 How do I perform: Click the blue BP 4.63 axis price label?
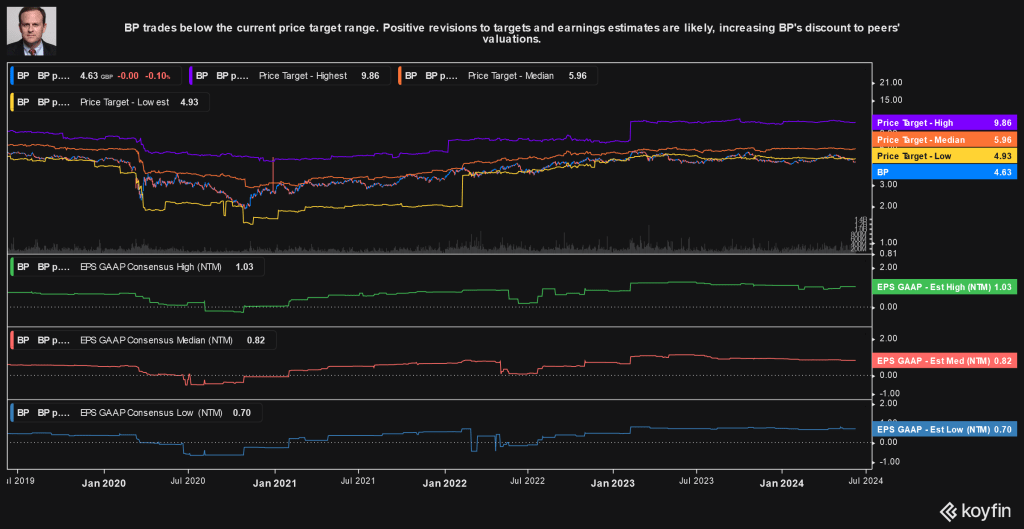click(x=945, y=173)
